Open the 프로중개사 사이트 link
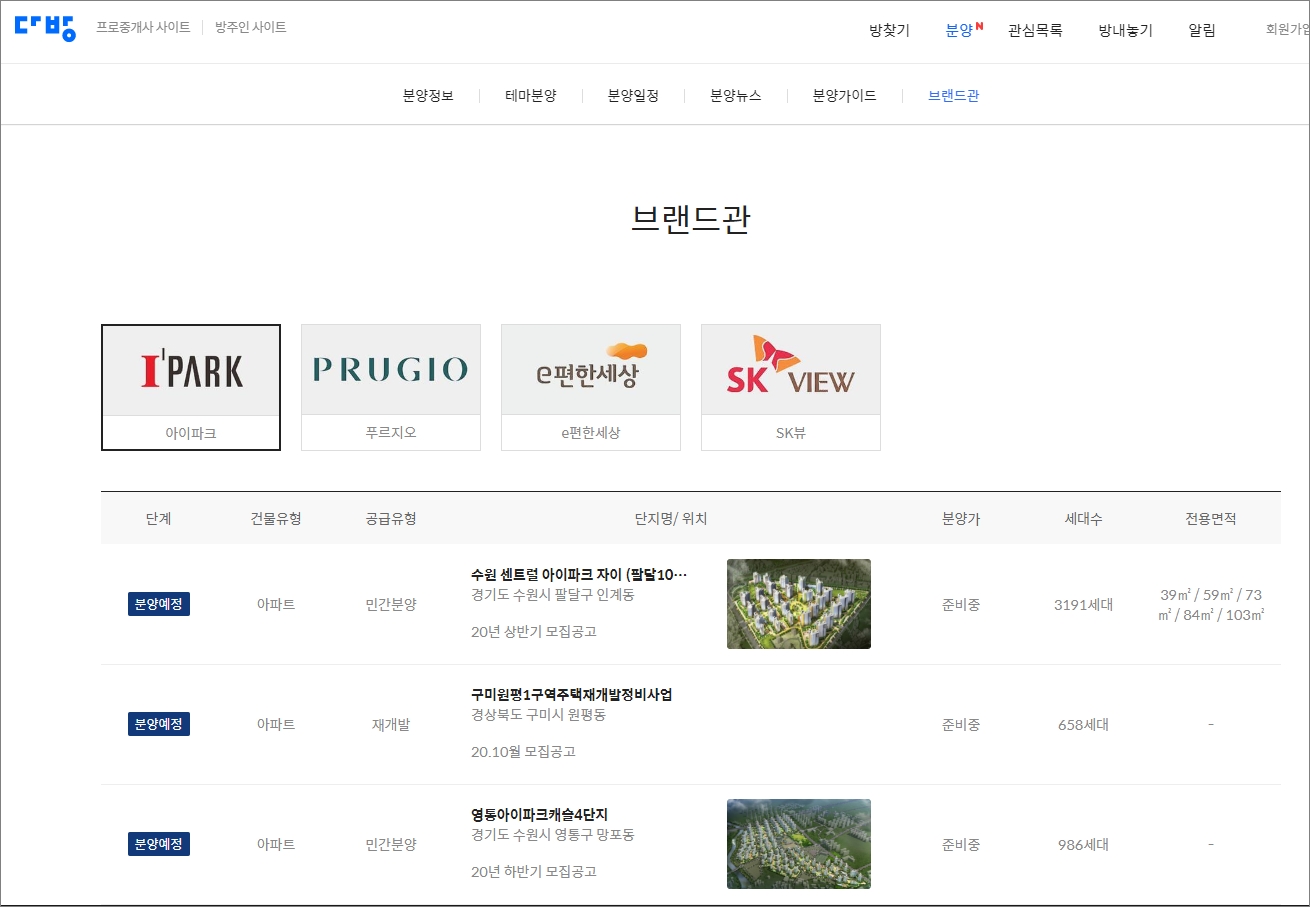Screen dimensions: 1310x907 click(143, 28)
